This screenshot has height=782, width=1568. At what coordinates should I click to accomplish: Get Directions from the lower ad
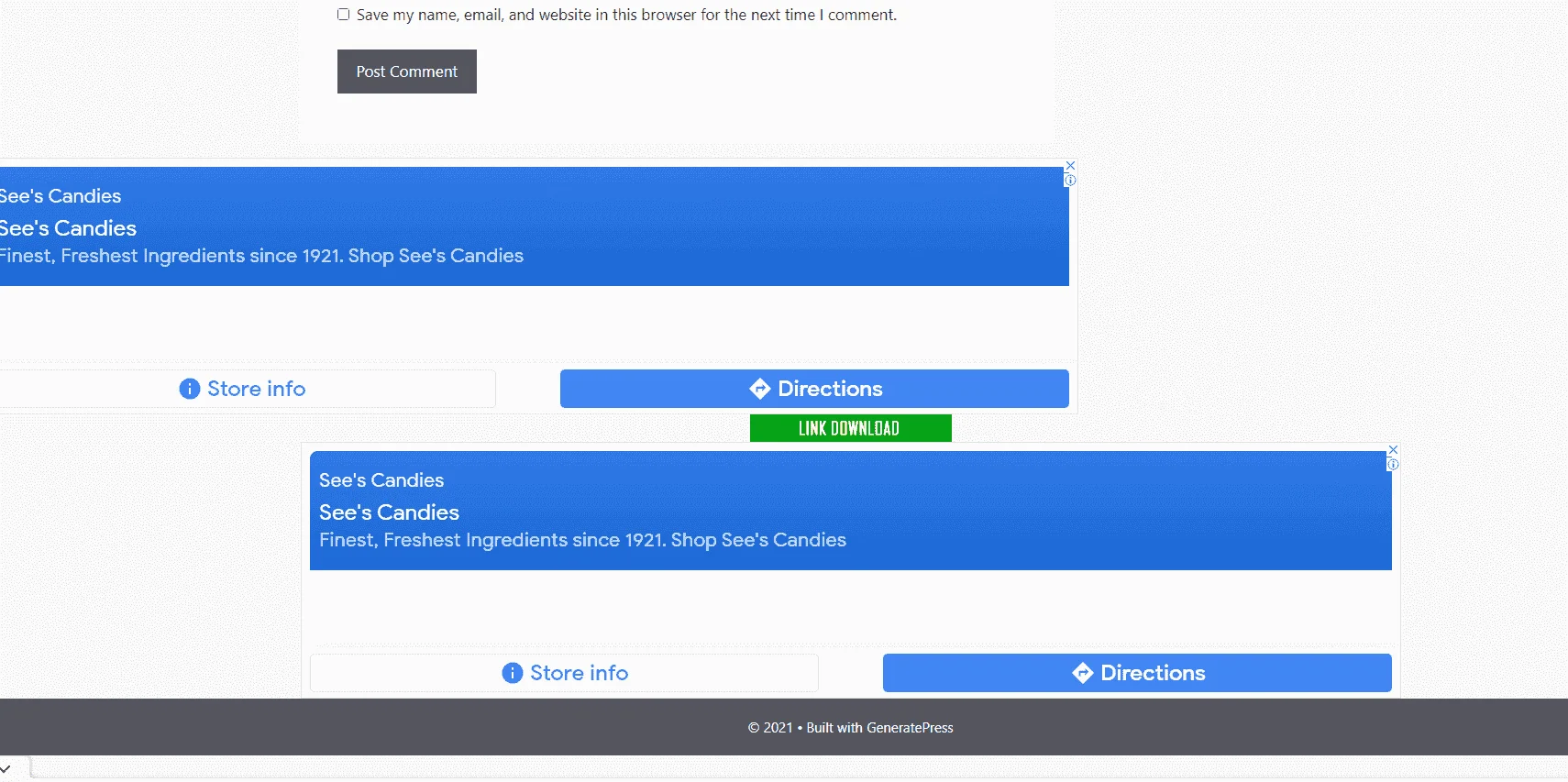point(1137,673)
